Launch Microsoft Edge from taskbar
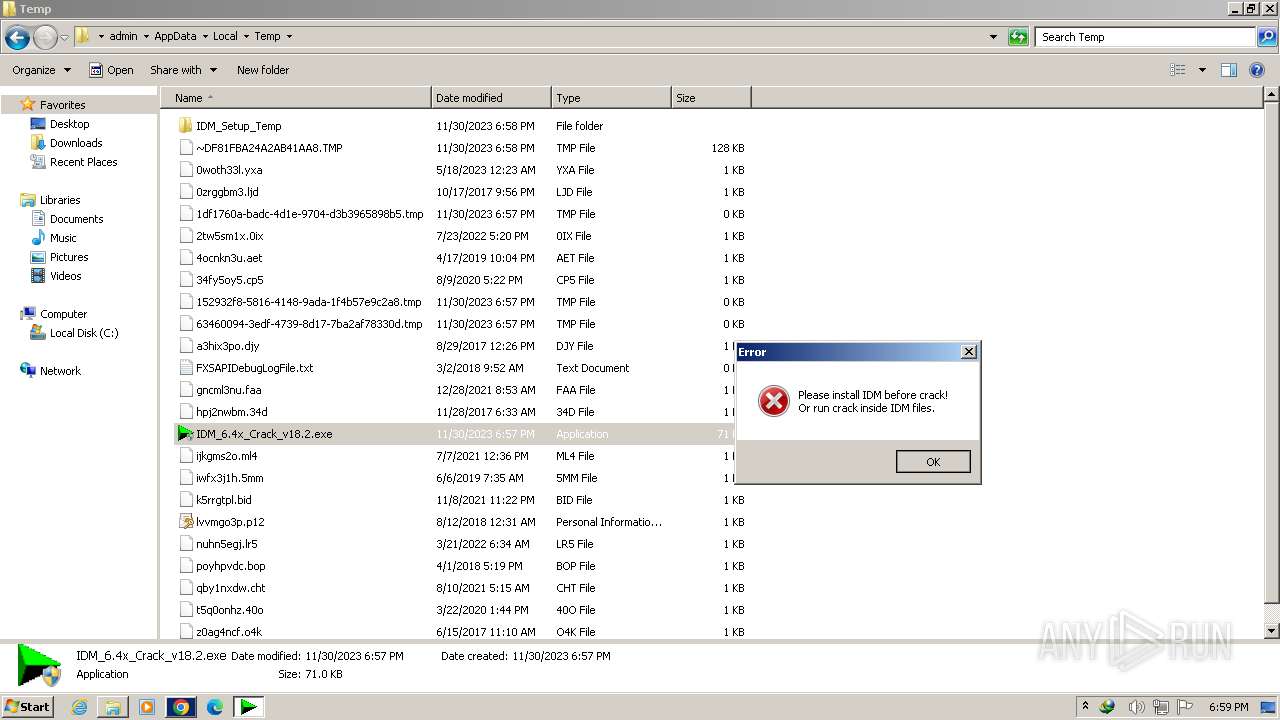This screenshot has height=720, width=1280. (x=215, y=707)
